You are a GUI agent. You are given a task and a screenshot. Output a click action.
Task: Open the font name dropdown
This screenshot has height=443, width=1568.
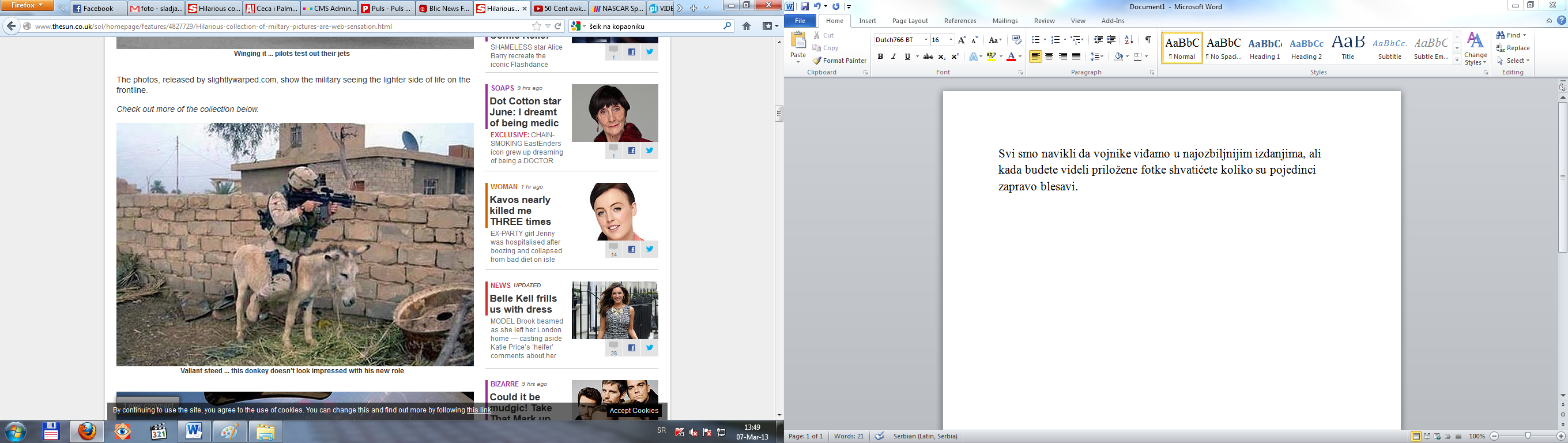[x=926, y=40]
